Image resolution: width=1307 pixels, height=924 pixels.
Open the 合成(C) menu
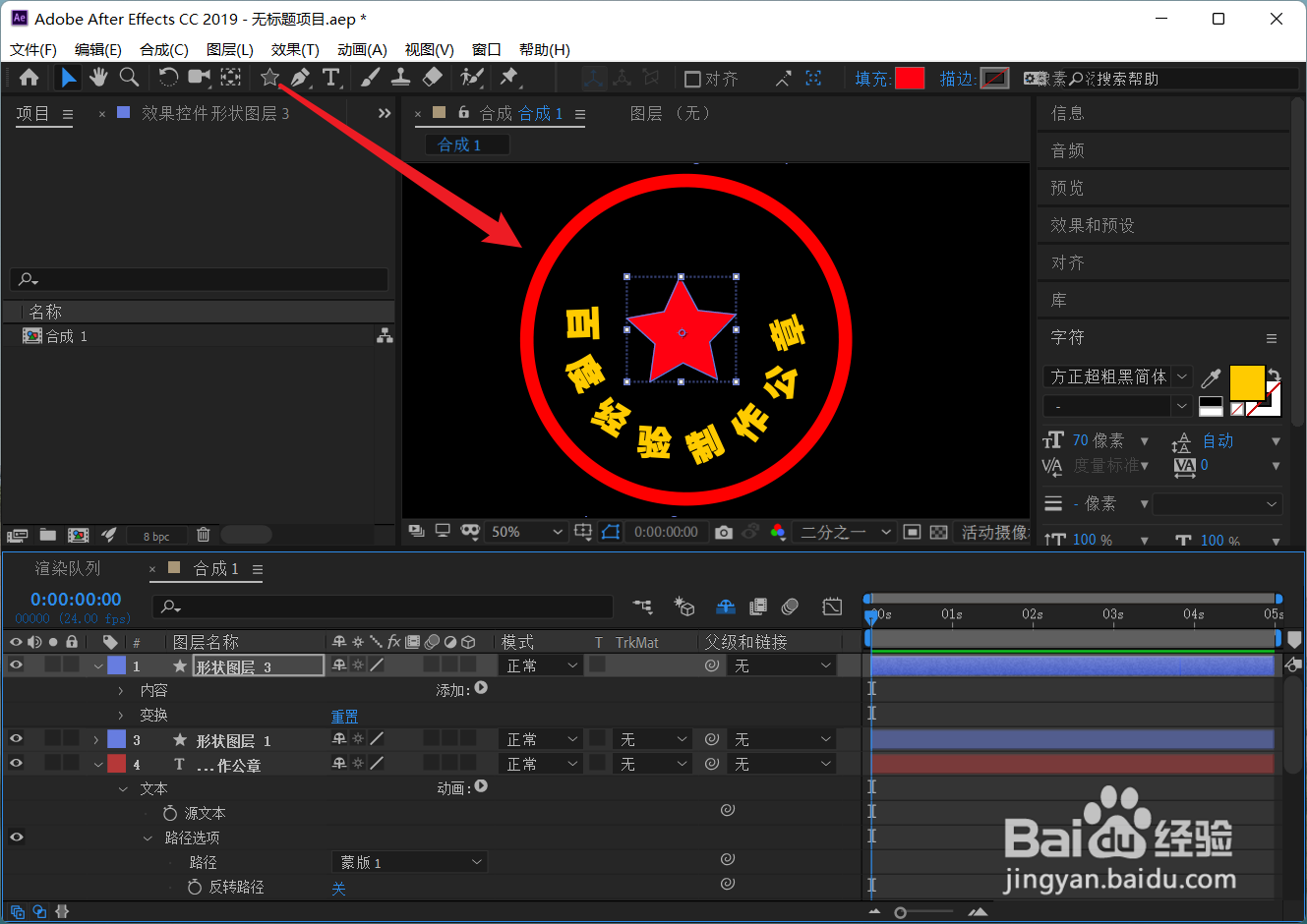tap(164, 49)
